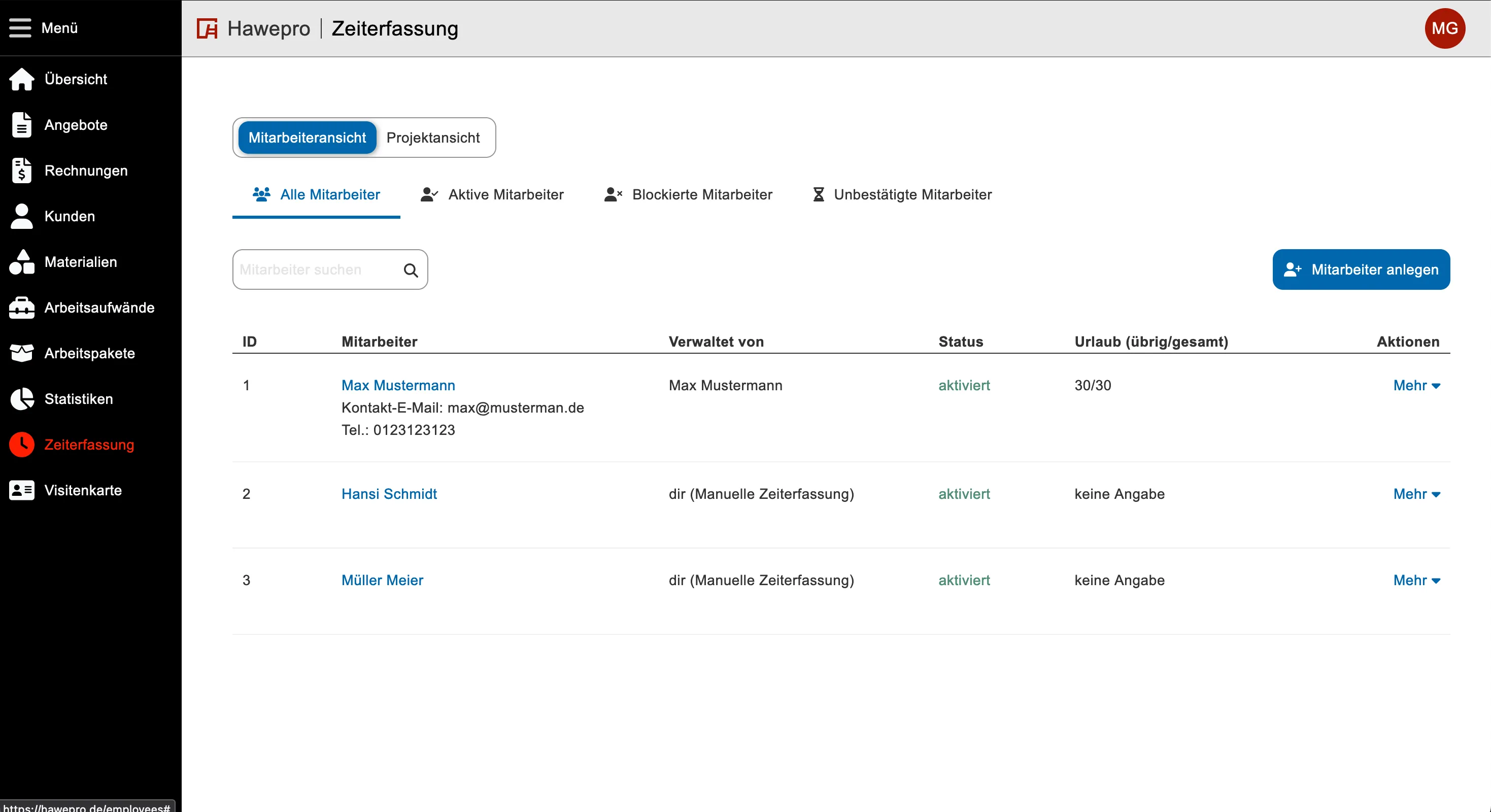This screenshot has width=1491, height=812.
Task: Click aktiviert status for Max Mustermann
Action: [964, 386]
